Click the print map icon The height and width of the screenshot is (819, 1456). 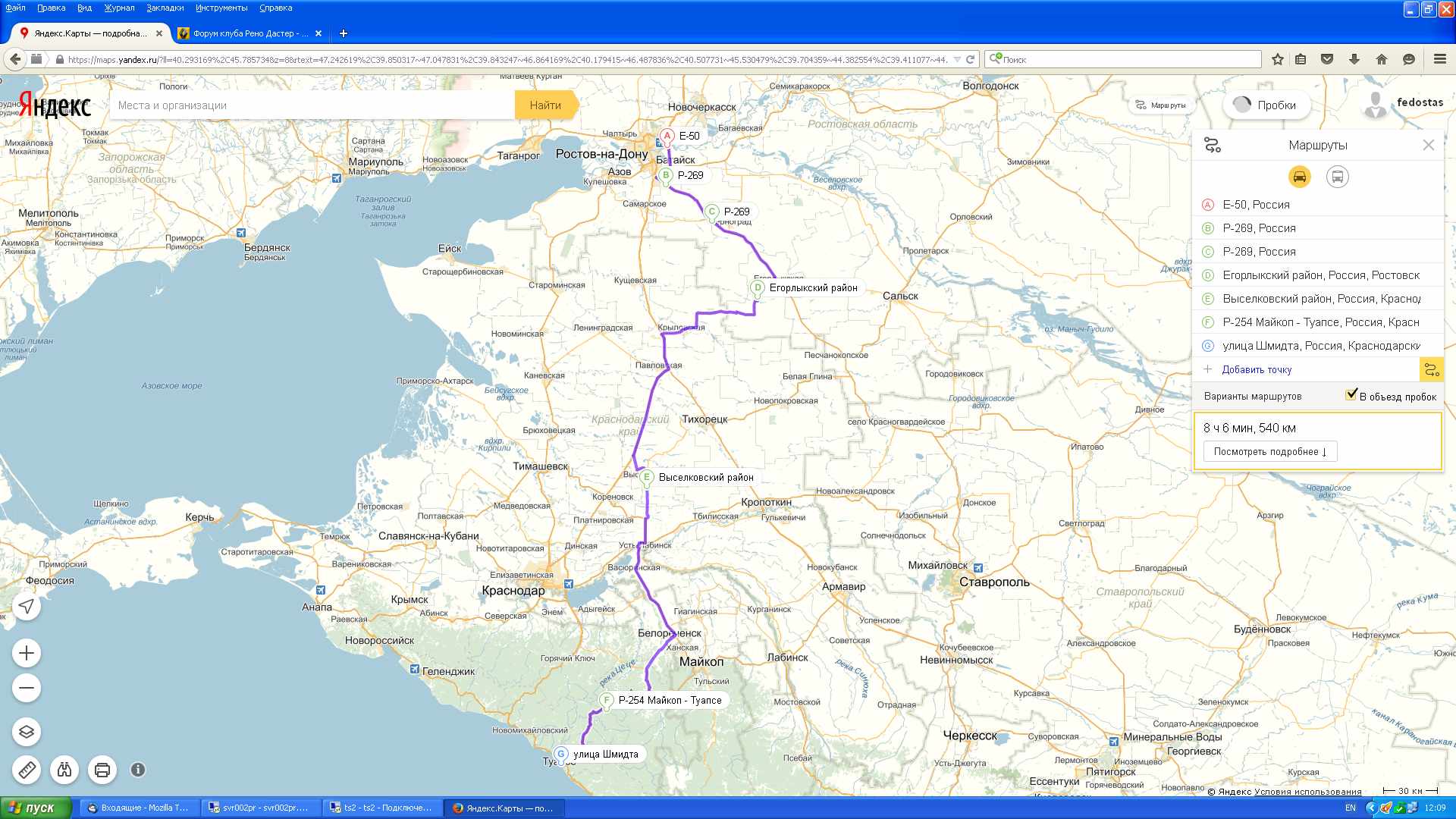[102, 770]
